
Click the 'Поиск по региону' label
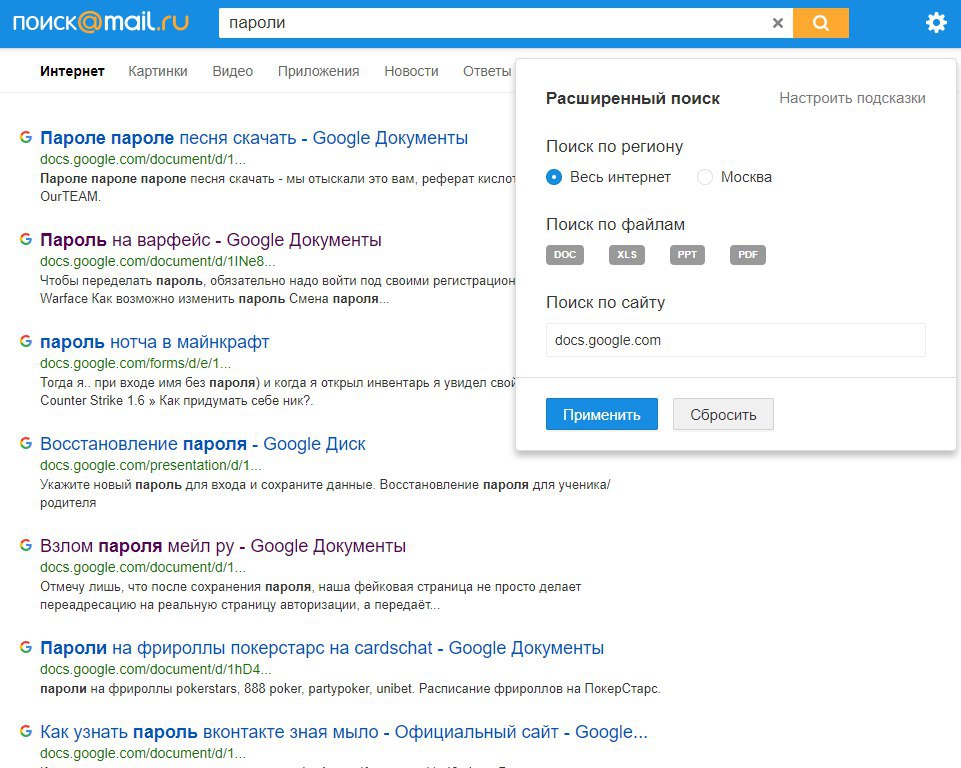pos(614,146)
